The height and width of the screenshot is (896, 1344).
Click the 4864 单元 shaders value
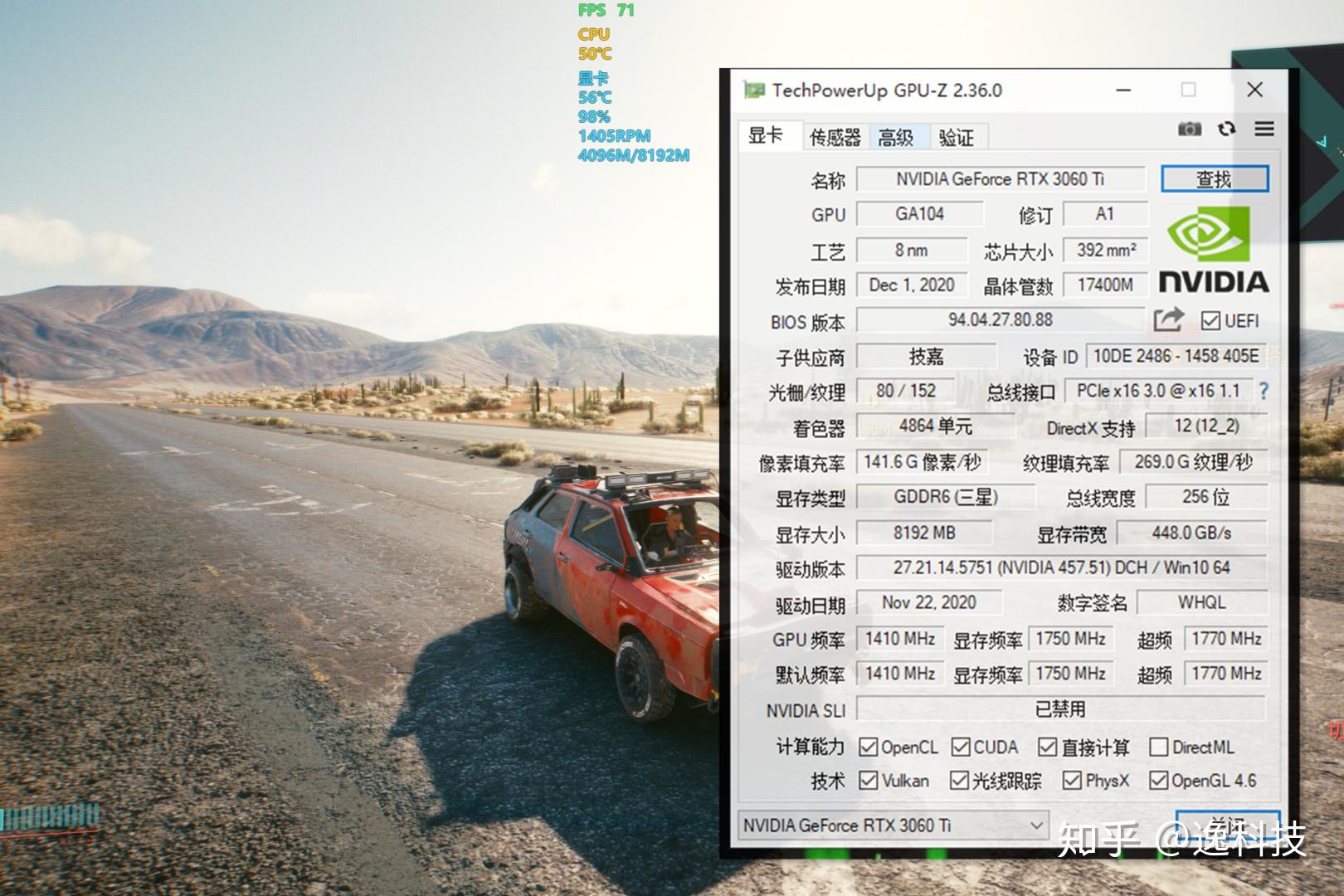(x=936, y=426)
